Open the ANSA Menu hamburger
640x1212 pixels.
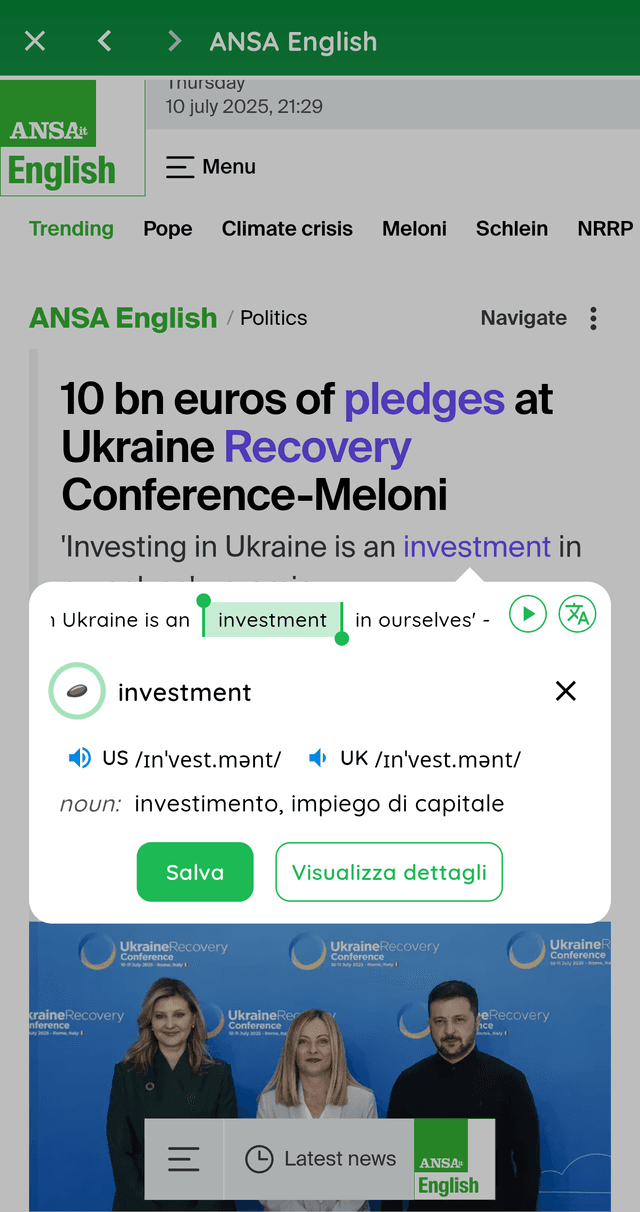pos(211,167)
